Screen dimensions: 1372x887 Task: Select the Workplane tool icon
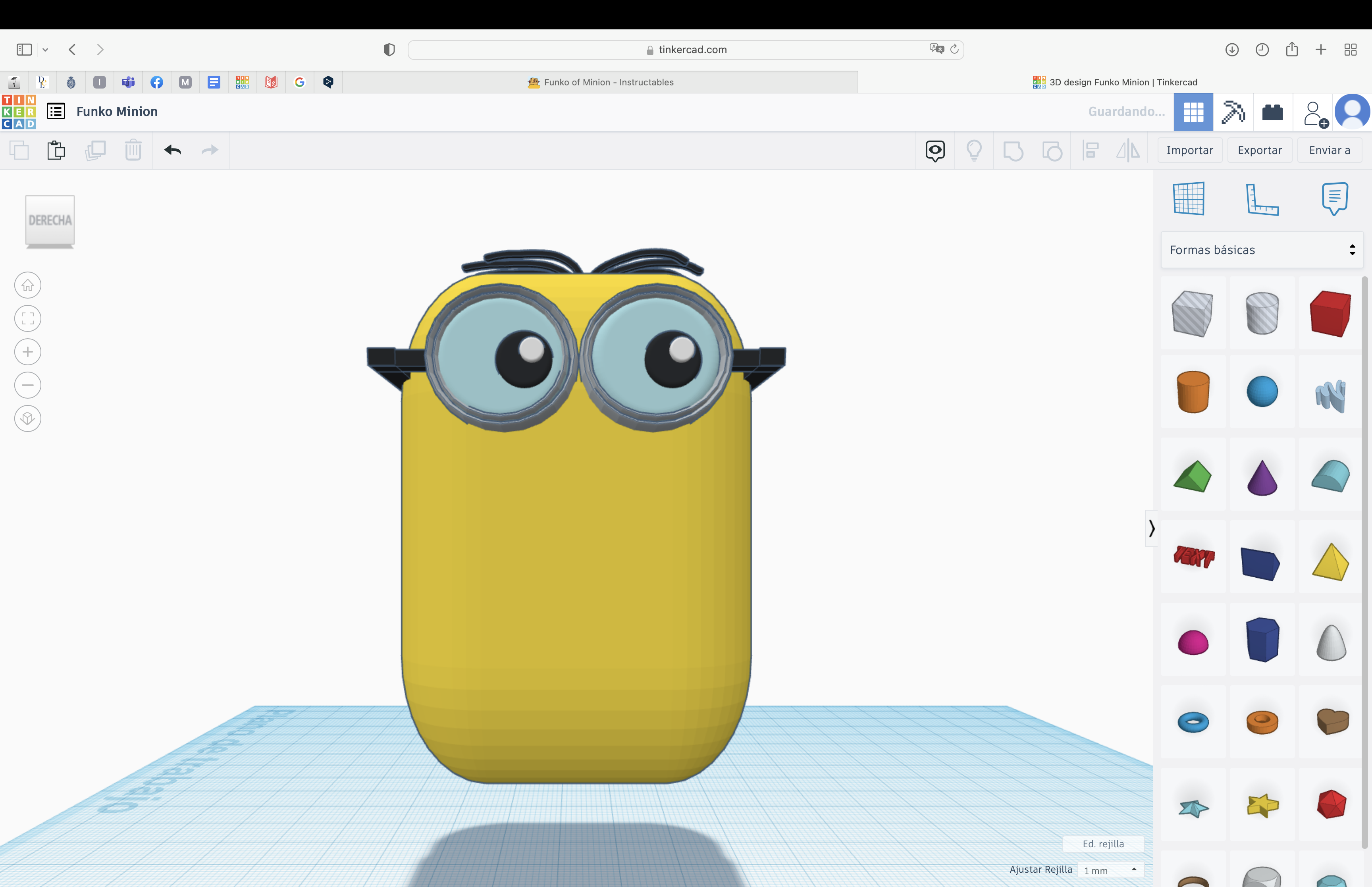tap(1188, 199)
